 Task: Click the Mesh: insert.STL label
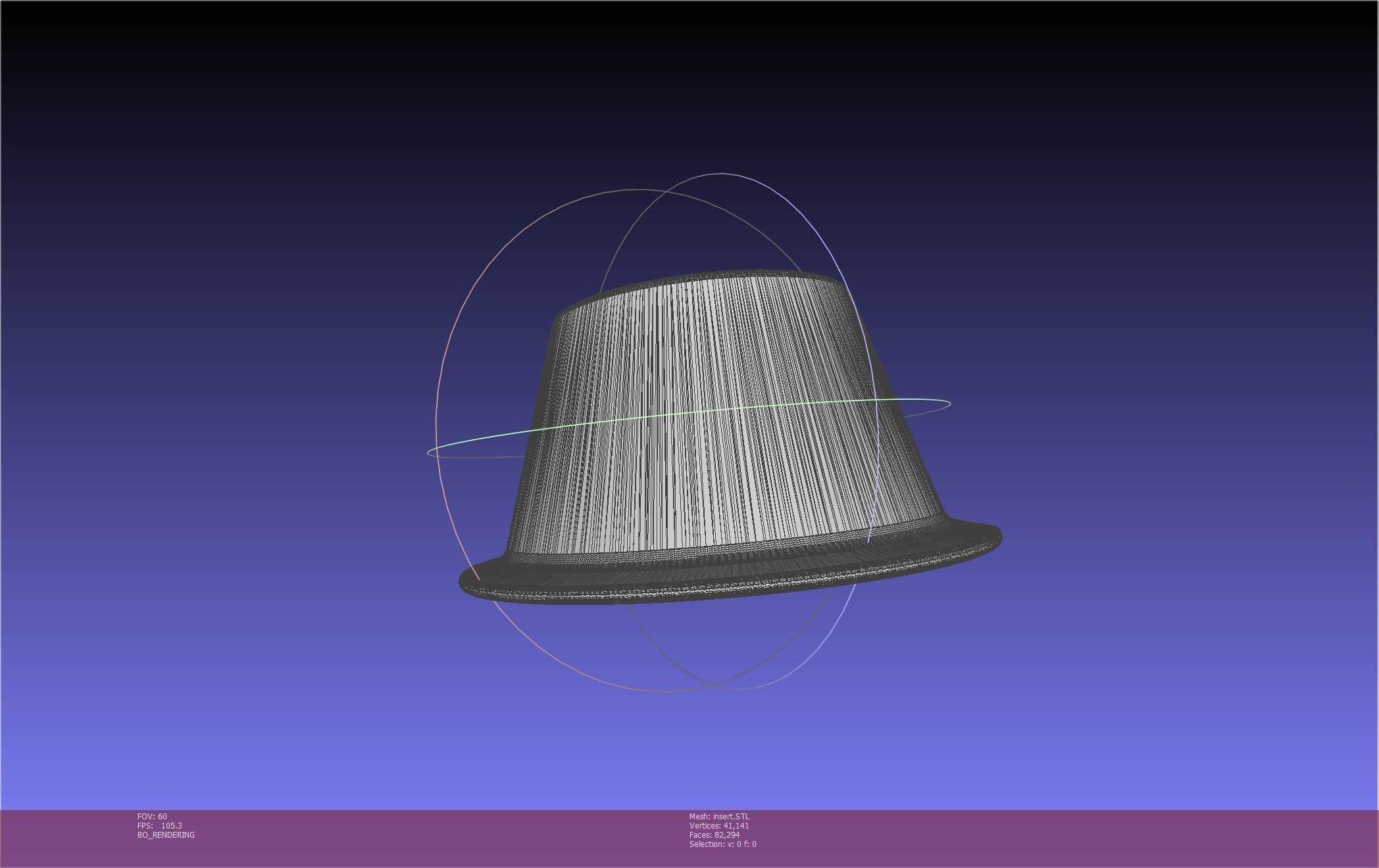(719, 816)
